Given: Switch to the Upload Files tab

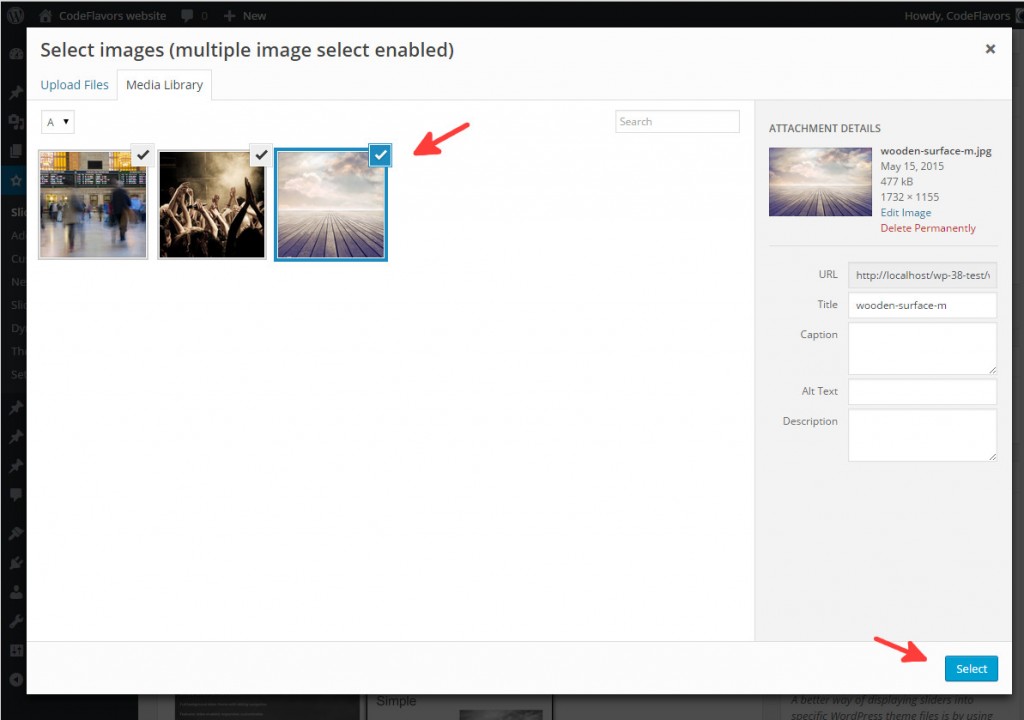Looking at the screenshot, I should (74, 85).
